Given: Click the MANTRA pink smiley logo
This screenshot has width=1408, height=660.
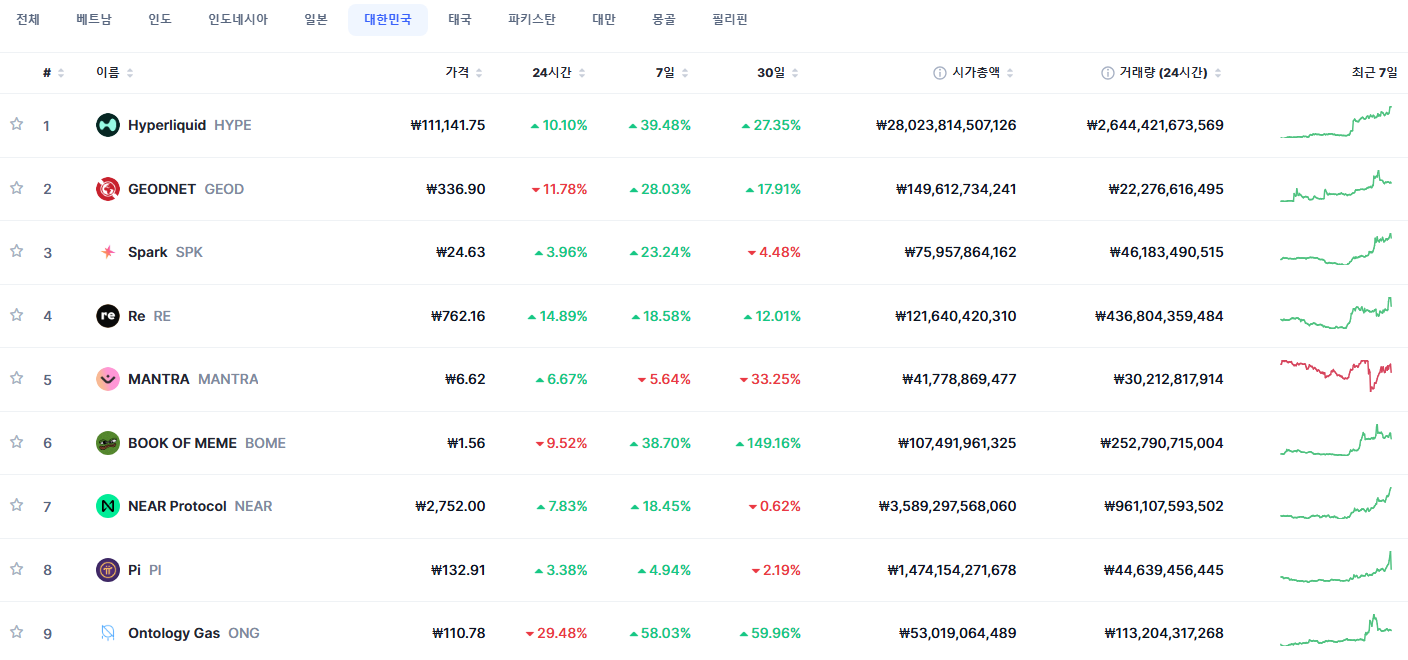Looking at the screenshot, I should (x=108, y=379).
